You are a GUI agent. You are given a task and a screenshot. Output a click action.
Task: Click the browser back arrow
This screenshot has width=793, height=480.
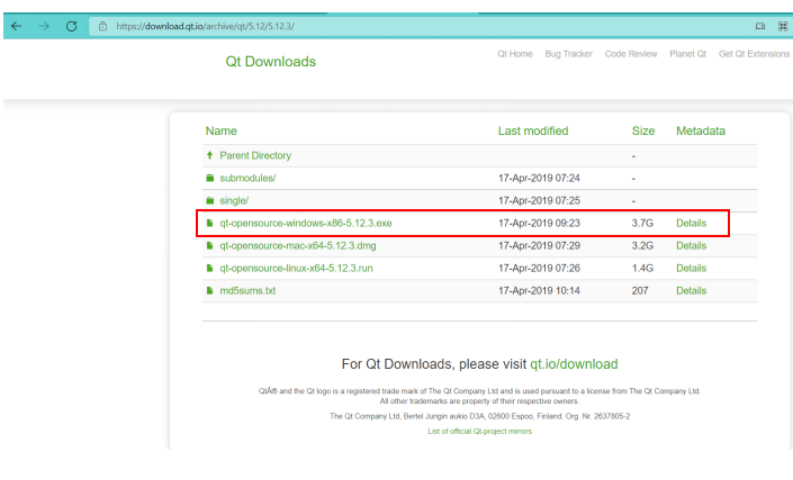pos(16,26)
